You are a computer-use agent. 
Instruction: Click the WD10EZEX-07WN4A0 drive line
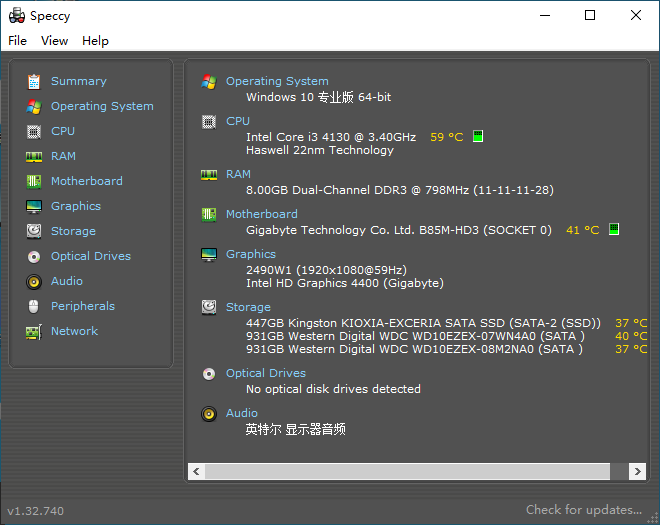click(415, 336)
